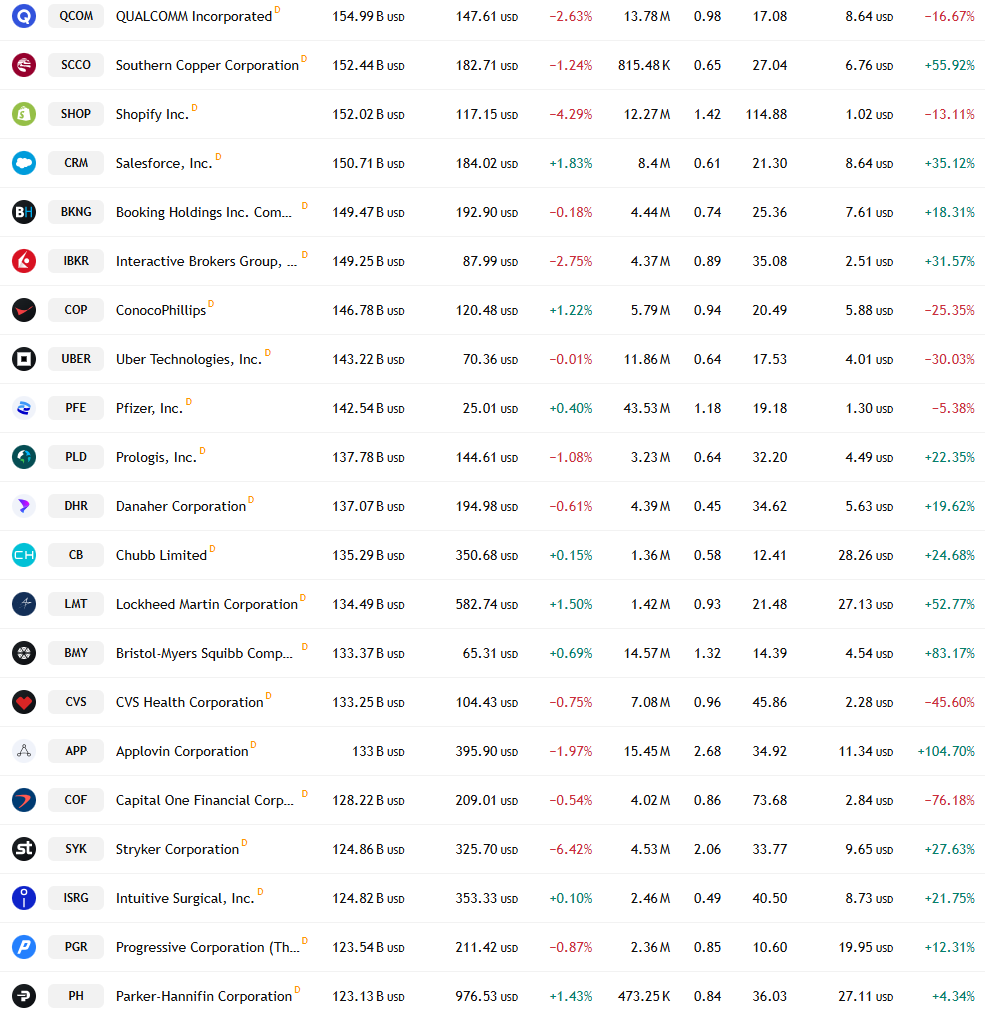Open Shopify Inc. company link
985x1014 pixels.
pos(152,114)
